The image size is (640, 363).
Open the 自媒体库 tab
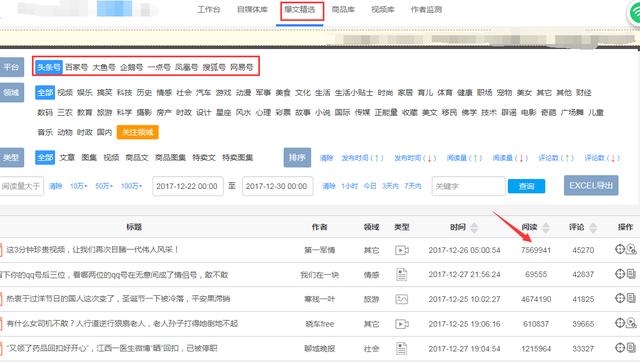(252, 9)
